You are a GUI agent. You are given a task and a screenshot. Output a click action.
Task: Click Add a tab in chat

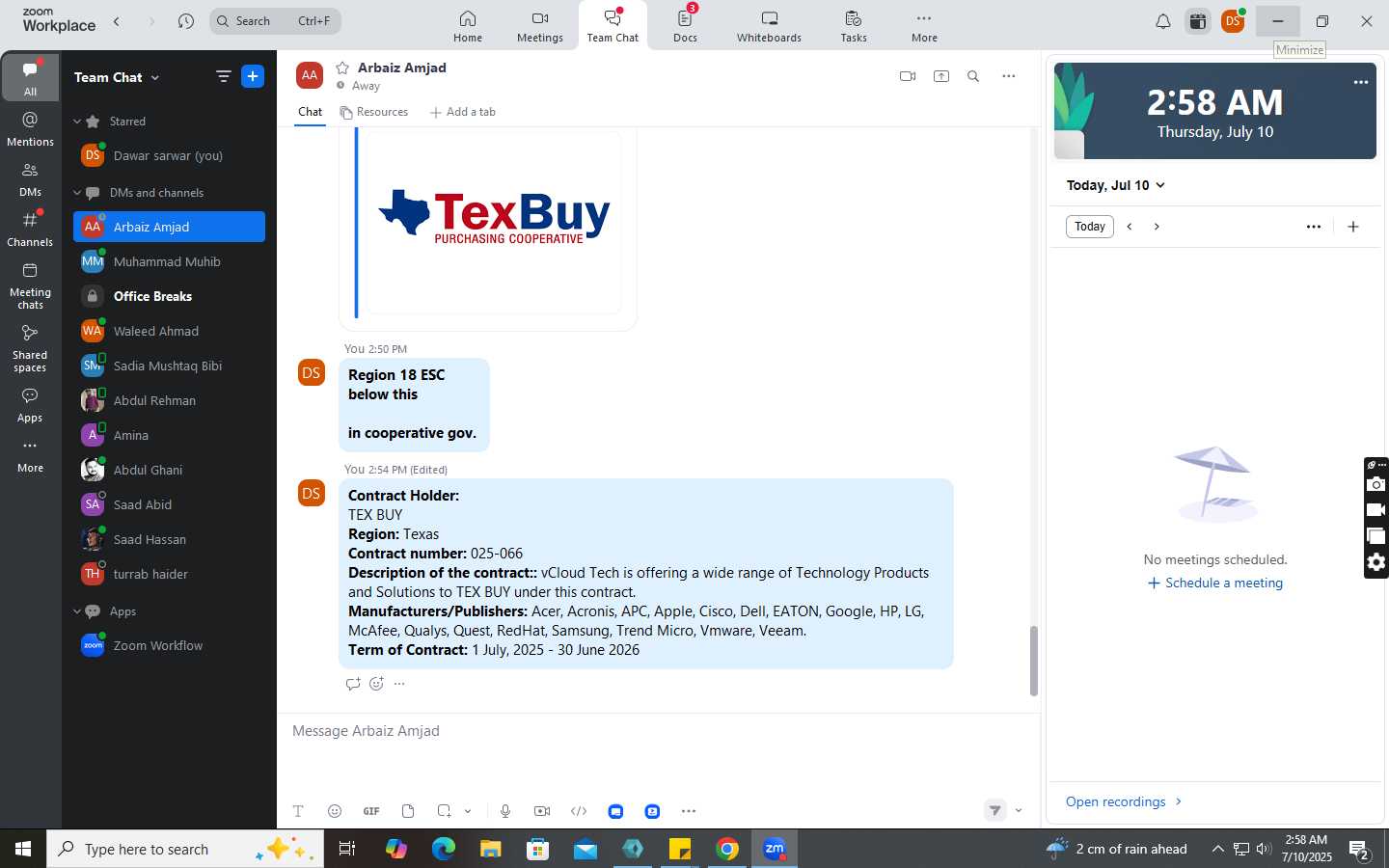click(463, 112)
